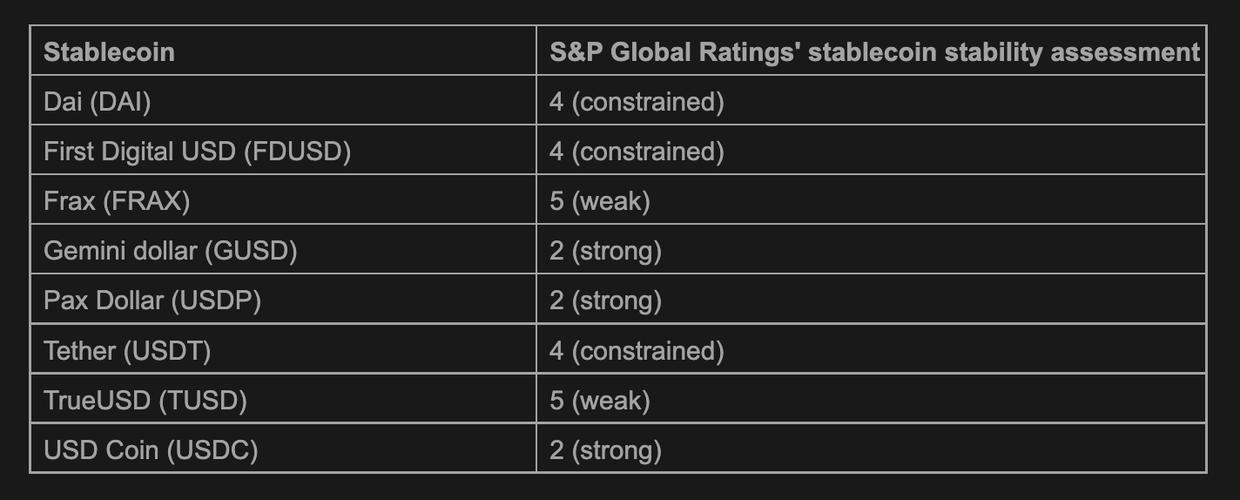The height and width of the screenshot is (500, 1240).
Task: Select the TrueUSD (TUSD) cell
Action: pyautogui.click(x=145, y=401)
